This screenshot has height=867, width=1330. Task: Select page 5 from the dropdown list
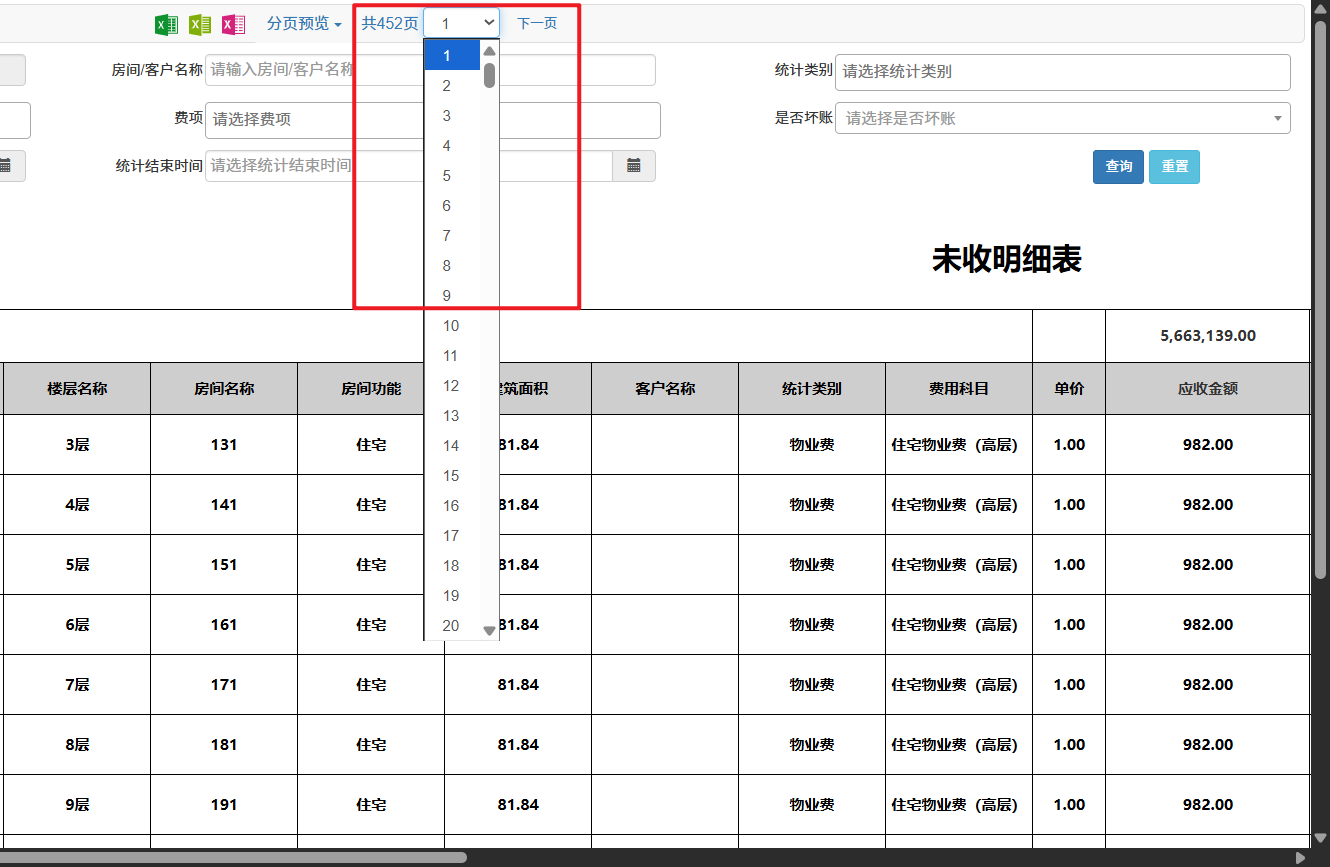pyautogui.click(x=453, y=176)
